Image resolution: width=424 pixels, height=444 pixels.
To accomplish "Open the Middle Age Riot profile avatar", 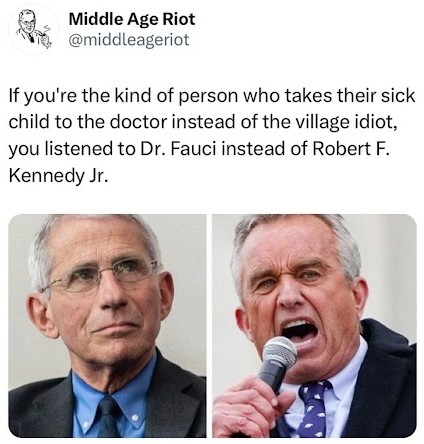I will click(33, 29).
